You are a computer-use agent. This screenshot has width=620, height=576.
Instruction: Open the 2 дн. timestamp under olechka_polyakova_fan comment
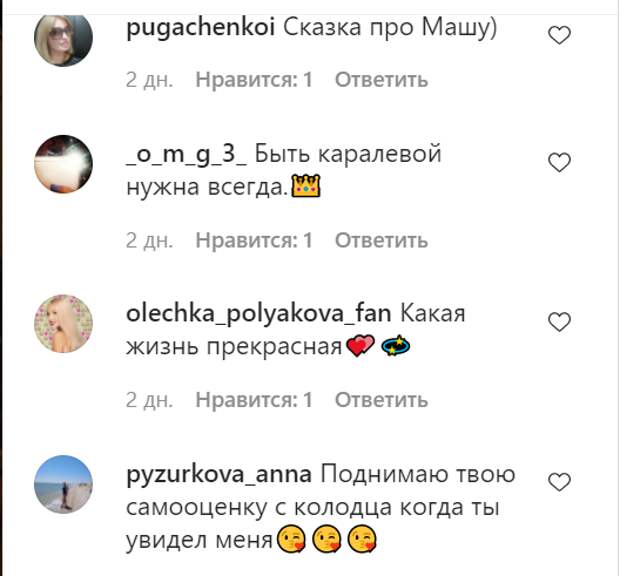coord(149,400)
